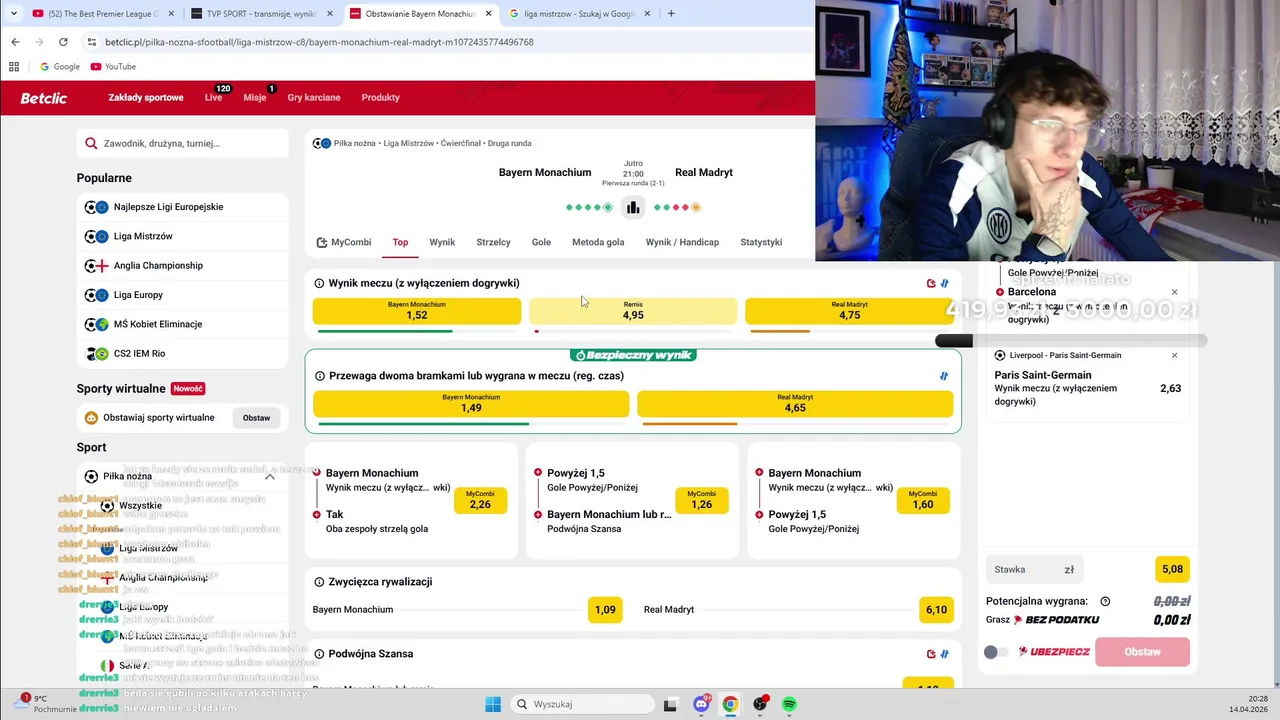
Task: Toggle the Ubezpiecz insurance switch
Action: tap(995, 652)
